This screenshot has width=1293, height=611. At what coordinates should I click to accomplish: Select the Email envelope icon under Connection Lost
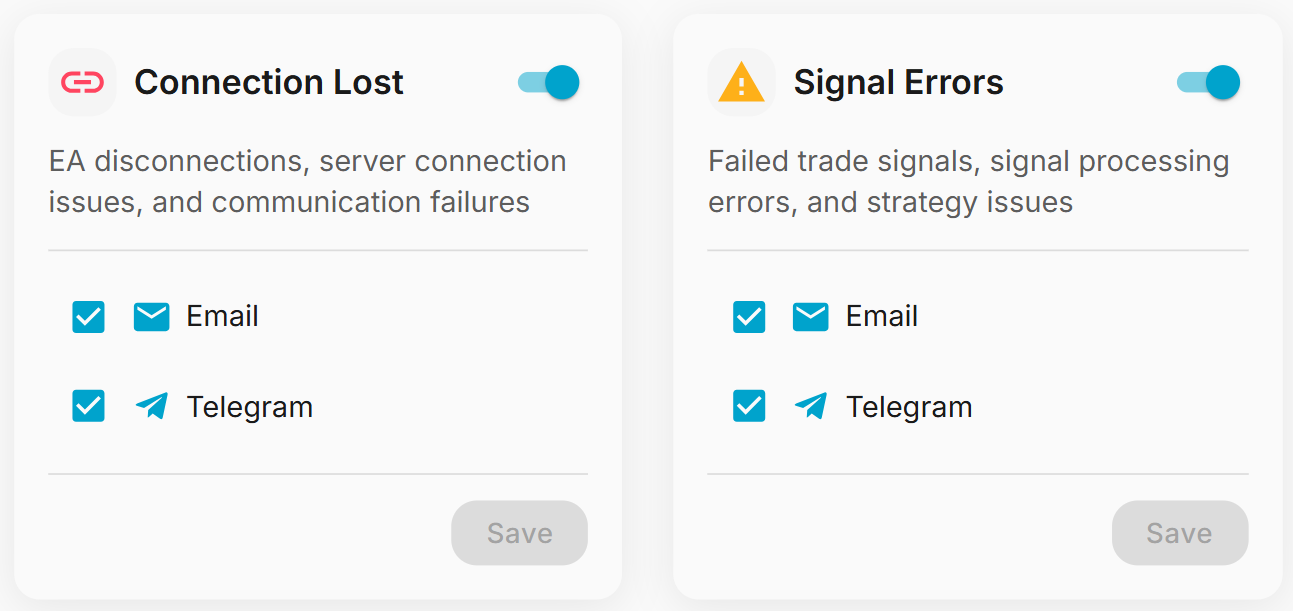(x=151, y=316)
